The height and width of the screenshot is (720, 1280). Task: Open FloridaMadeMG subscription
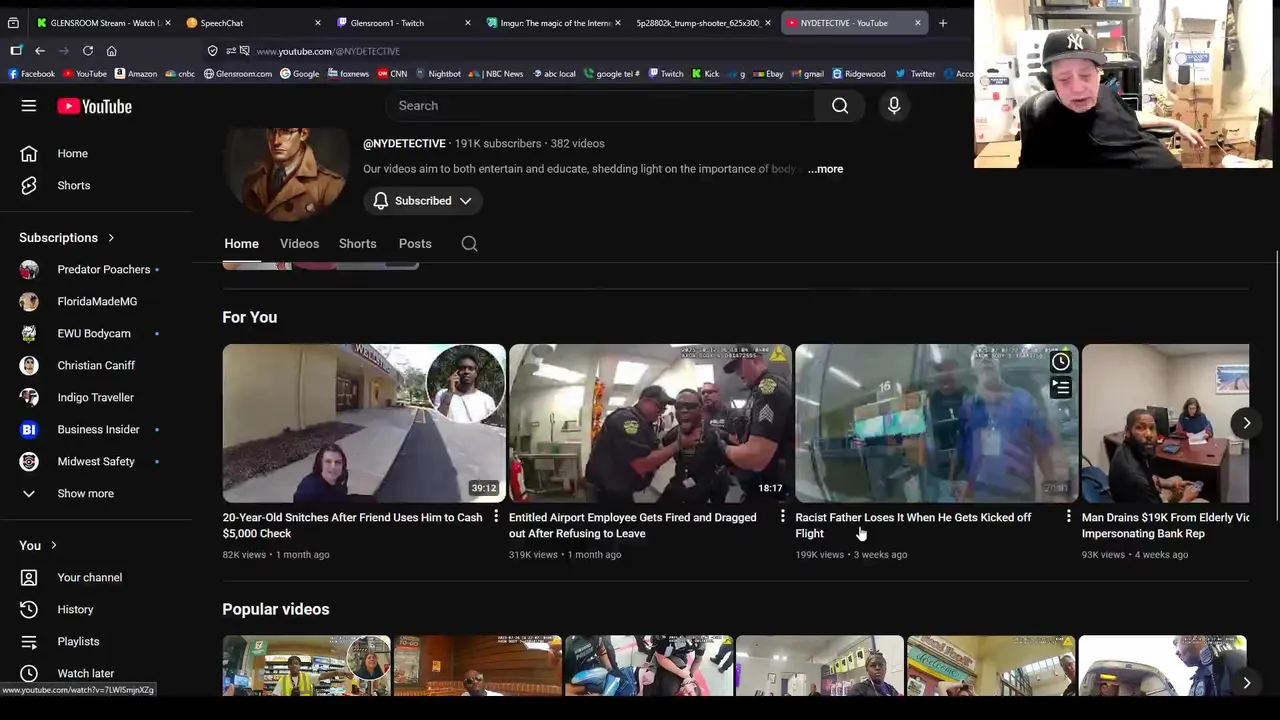coord(96,301)
